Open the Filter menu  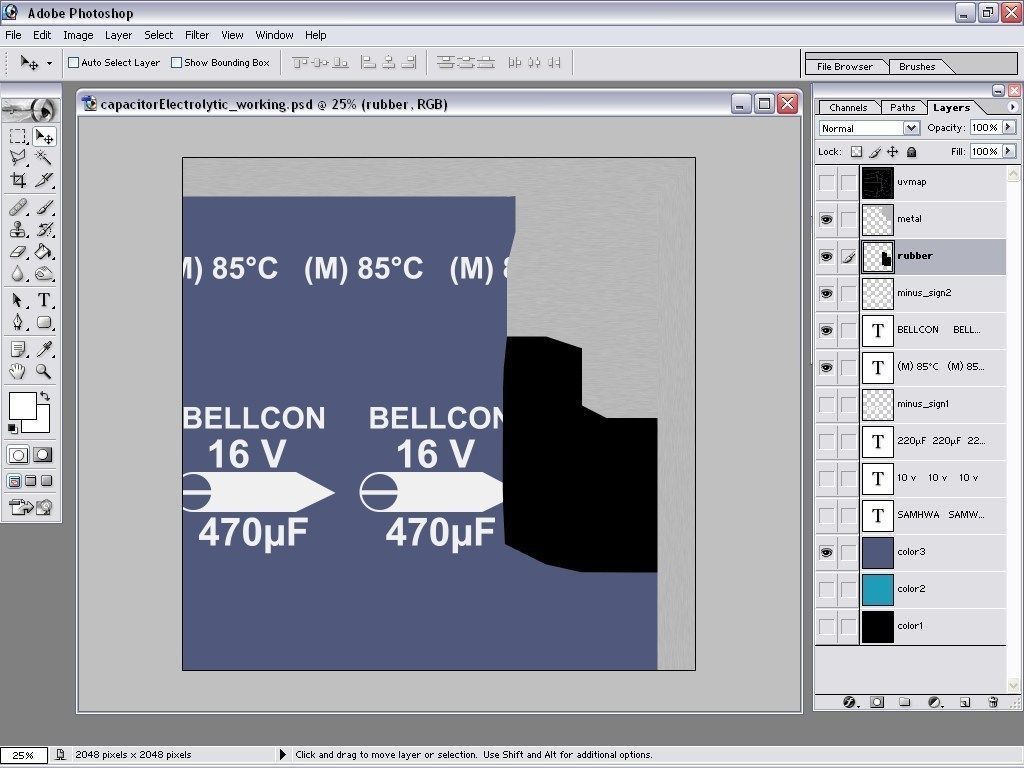point(197,35)
